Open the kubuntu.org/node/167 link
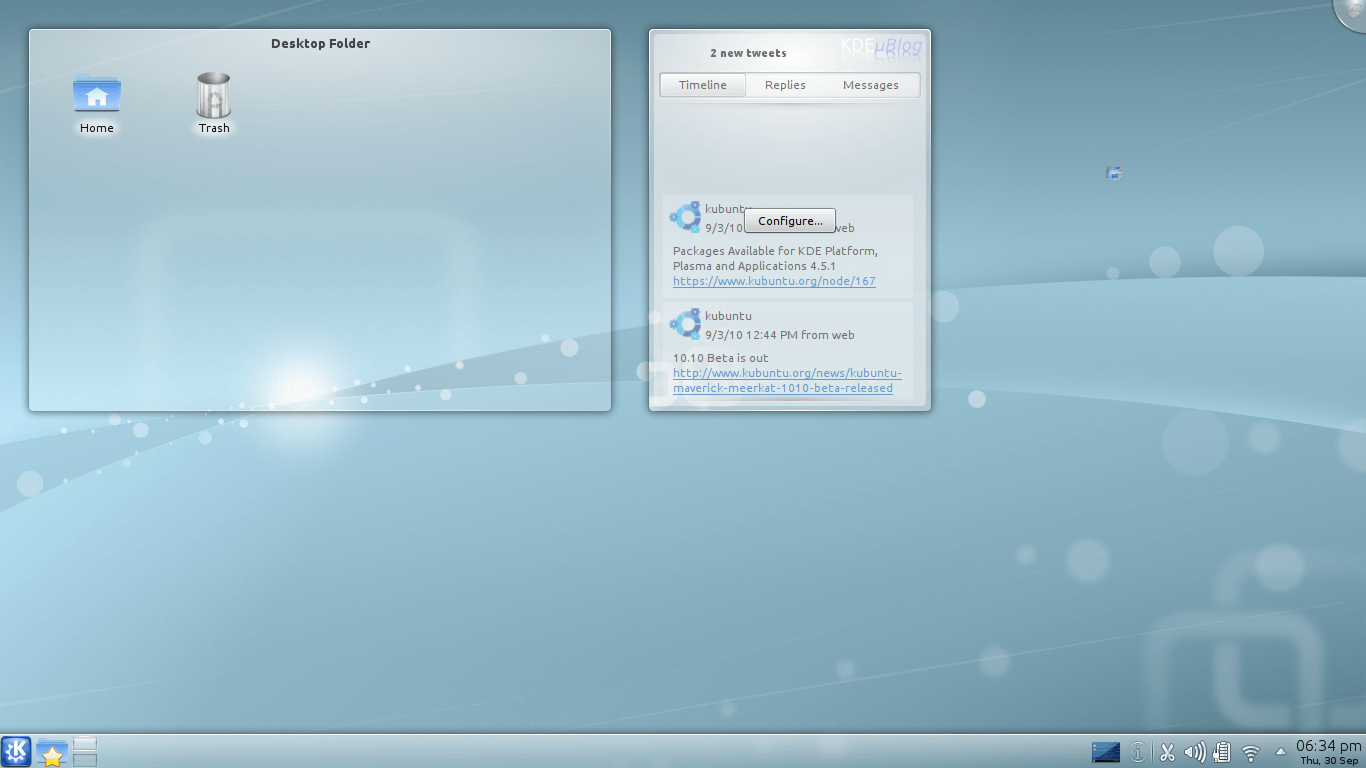 point(774,282)
